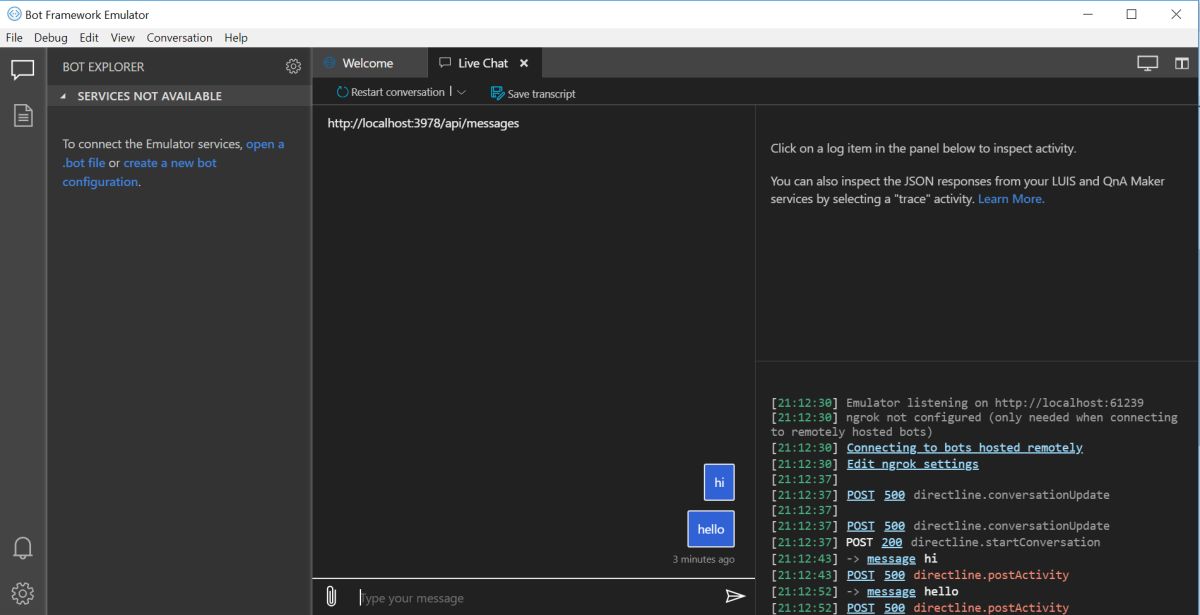Open the Learn More link

coord(1010,199)
